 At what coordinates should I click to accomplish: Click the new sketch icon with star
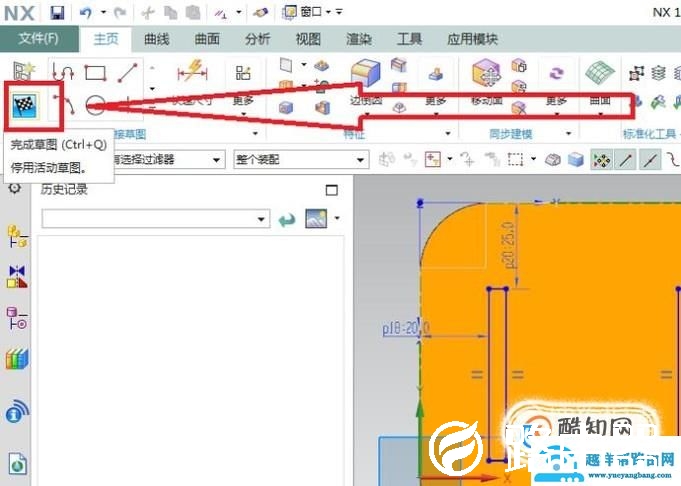(x=23, y=71)
